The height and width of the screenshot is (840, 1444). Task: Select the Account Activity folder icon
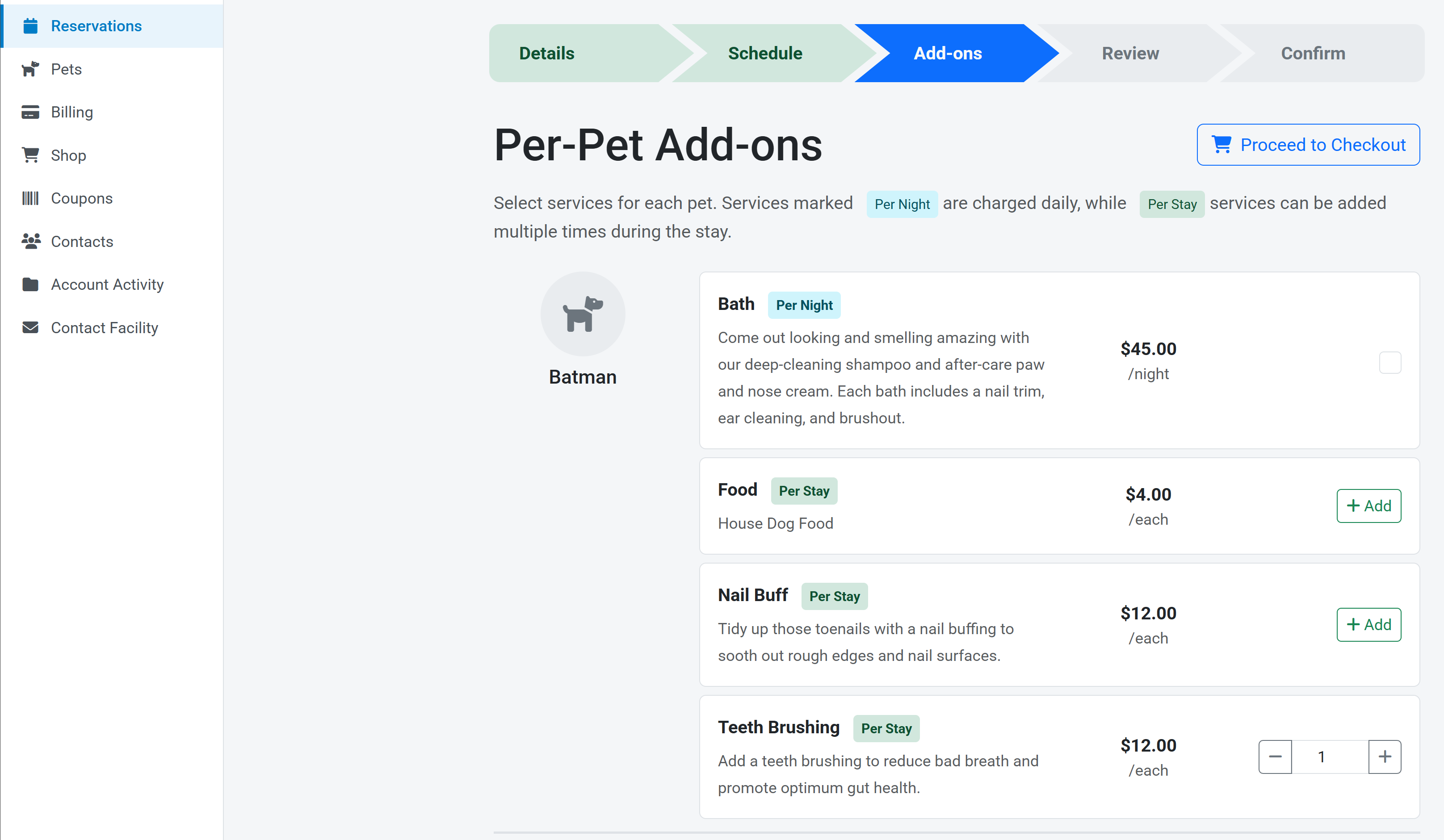click(30, 284)
